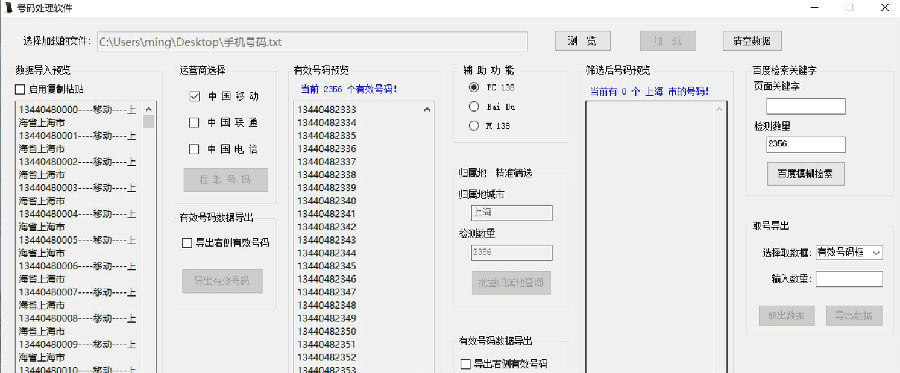Select the M 138 radio option

[x=474, y=126]
